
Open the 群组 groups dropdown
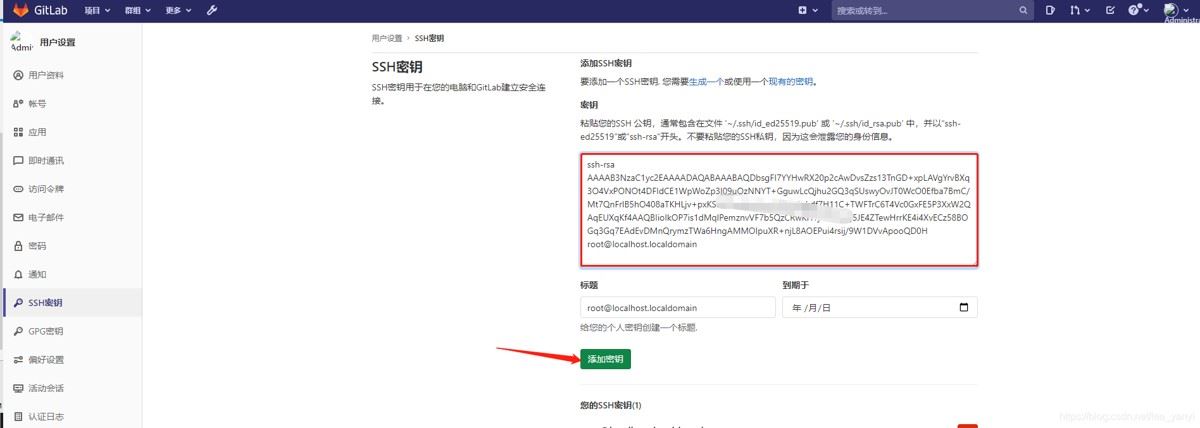138,10
